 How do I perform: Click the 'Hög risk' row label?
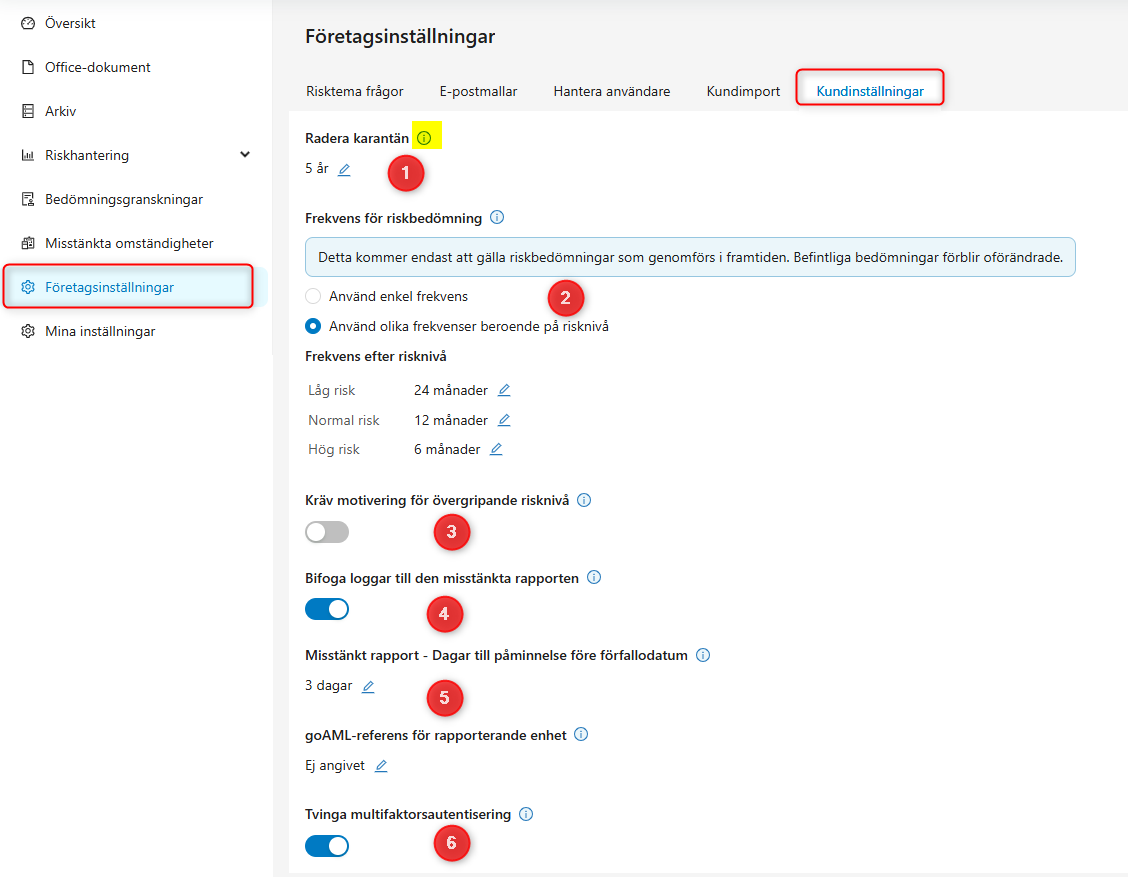coord(334,449)
